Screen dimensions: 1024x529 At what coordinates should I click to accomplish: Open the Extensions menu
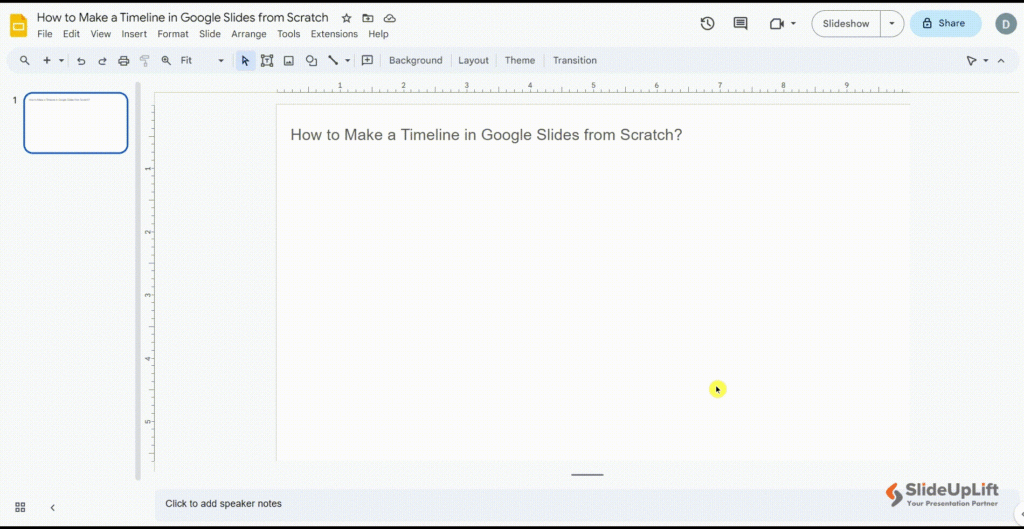[x=334, y=34]
